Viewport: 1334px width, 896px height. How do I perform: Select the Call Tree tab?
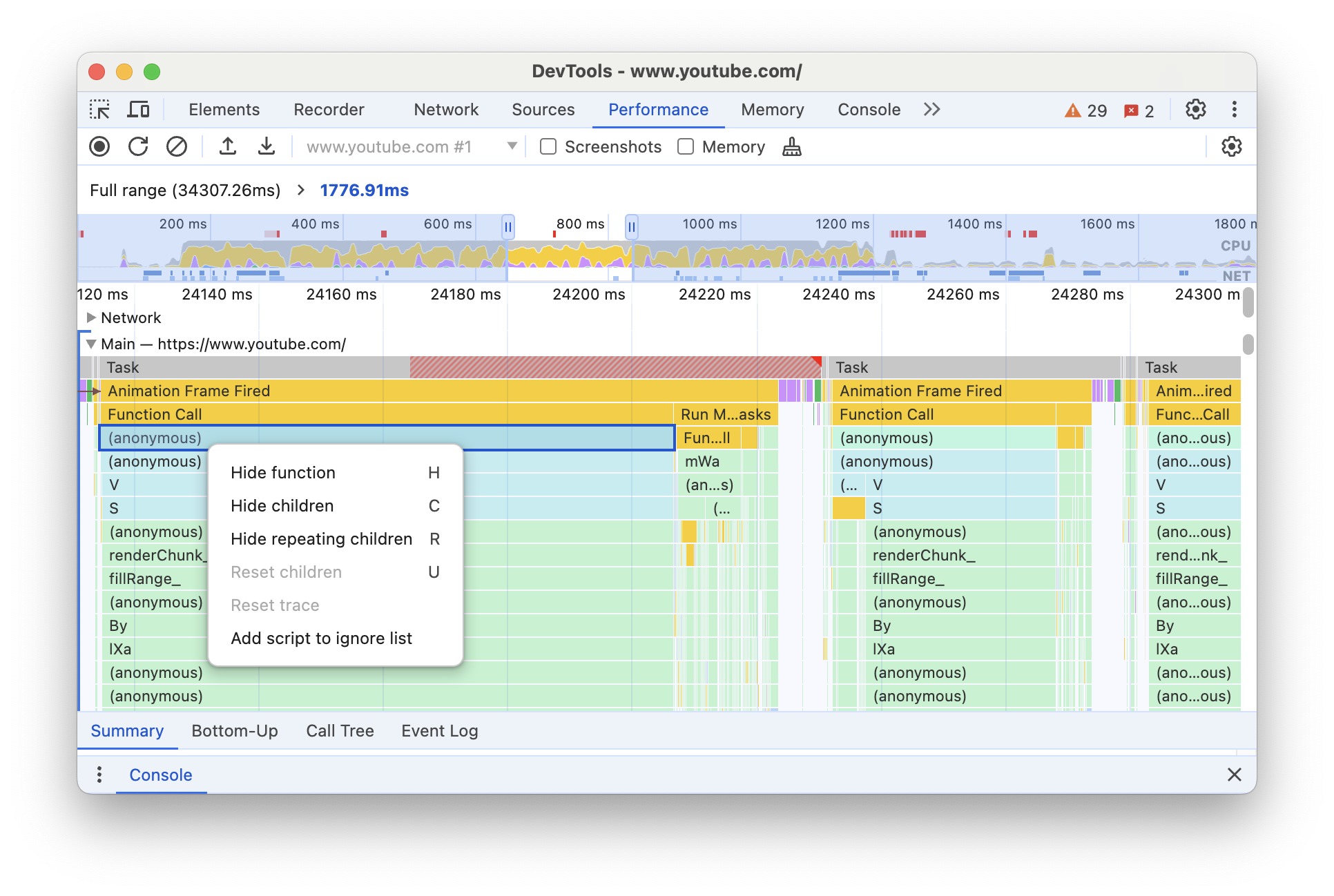point(339,729)
